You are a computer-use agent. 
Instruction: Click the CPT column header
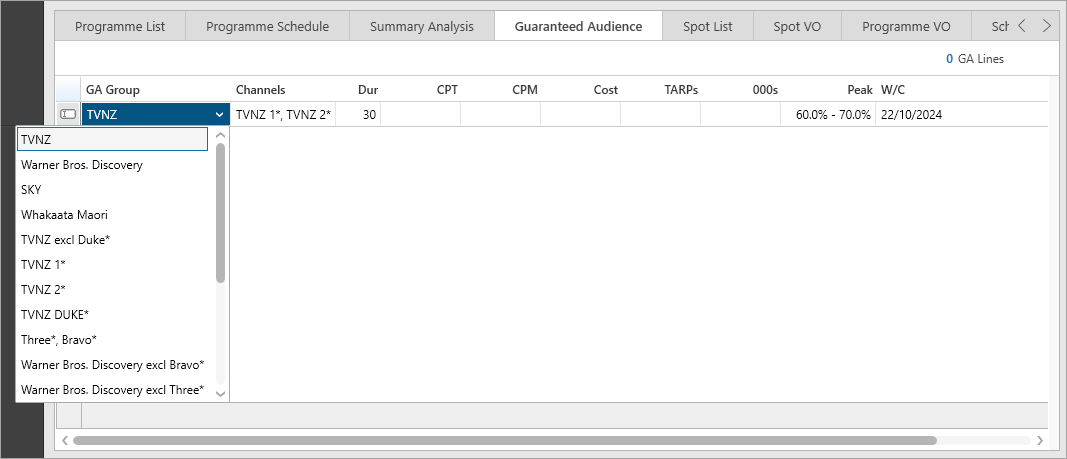pyautogui.click(x=421, y=90)
